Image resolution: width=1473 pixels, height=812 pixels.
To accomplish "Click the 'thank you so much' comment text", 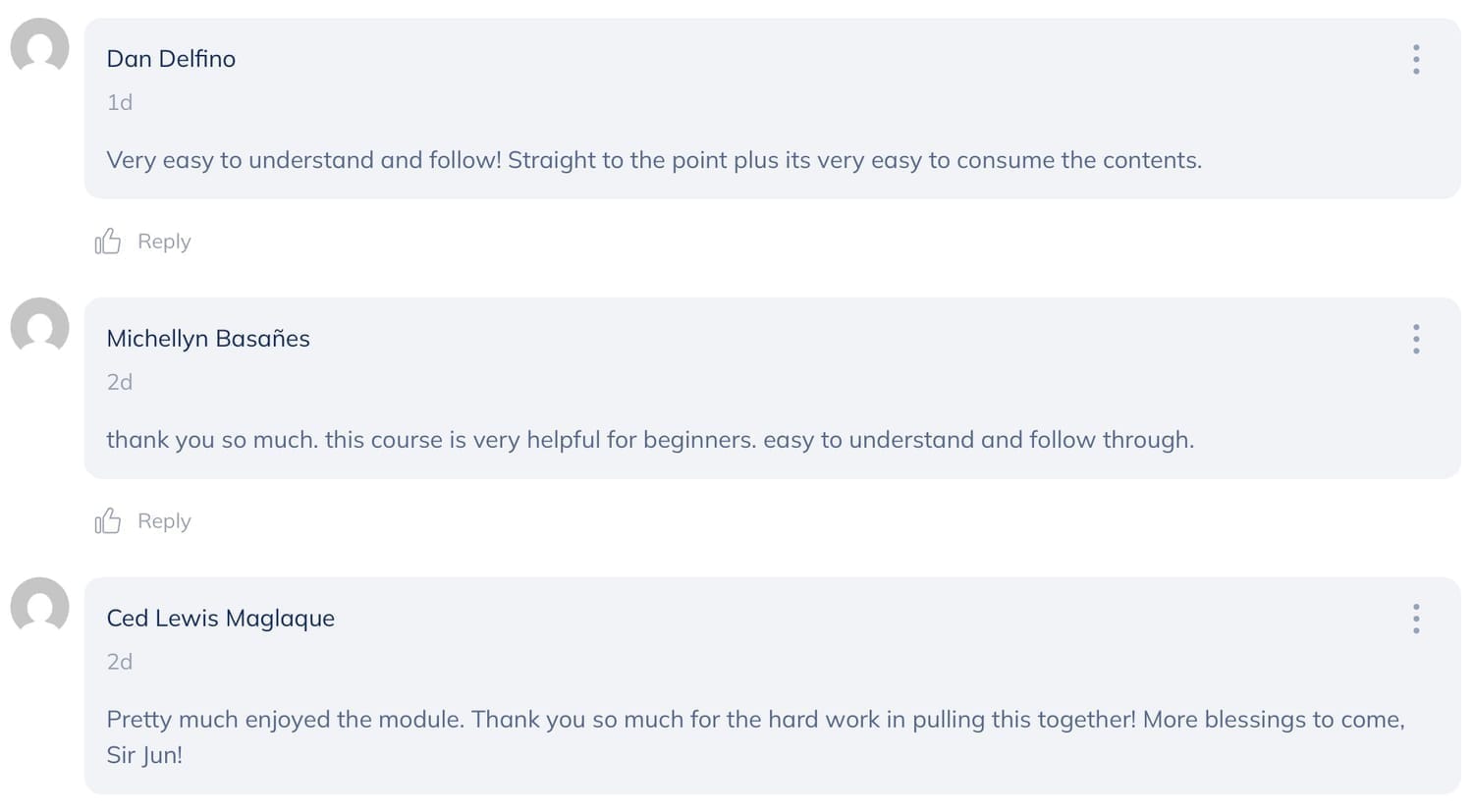I will pos(649,440).
